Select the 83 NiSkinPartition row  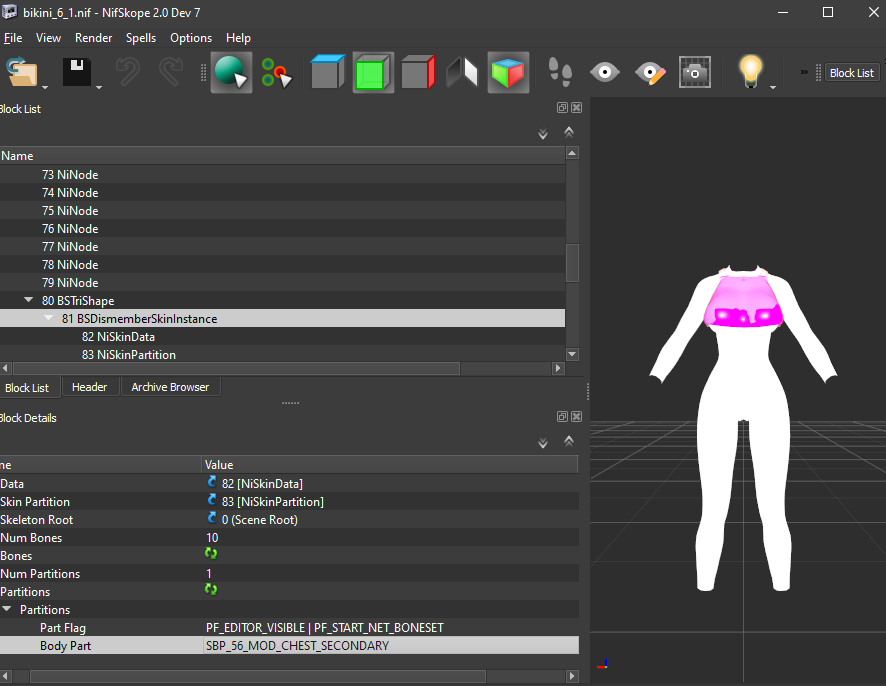coord(282,354)
